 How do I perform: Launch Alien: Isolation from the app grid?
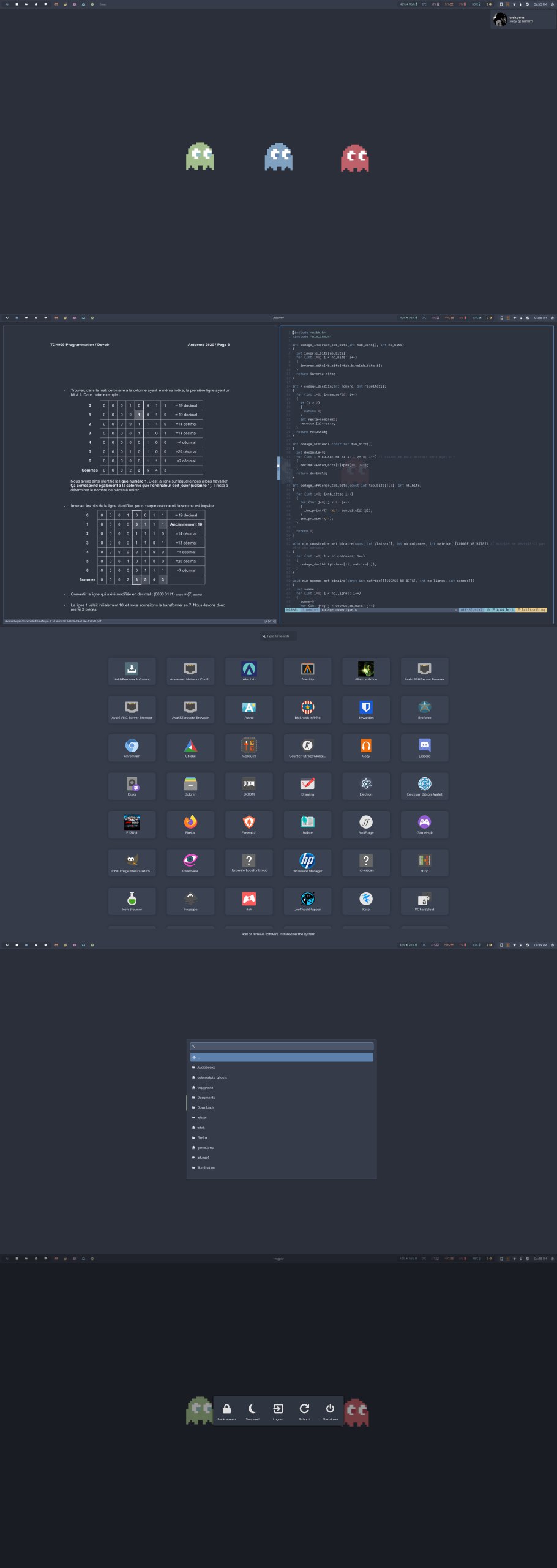[x=366, y=671]
